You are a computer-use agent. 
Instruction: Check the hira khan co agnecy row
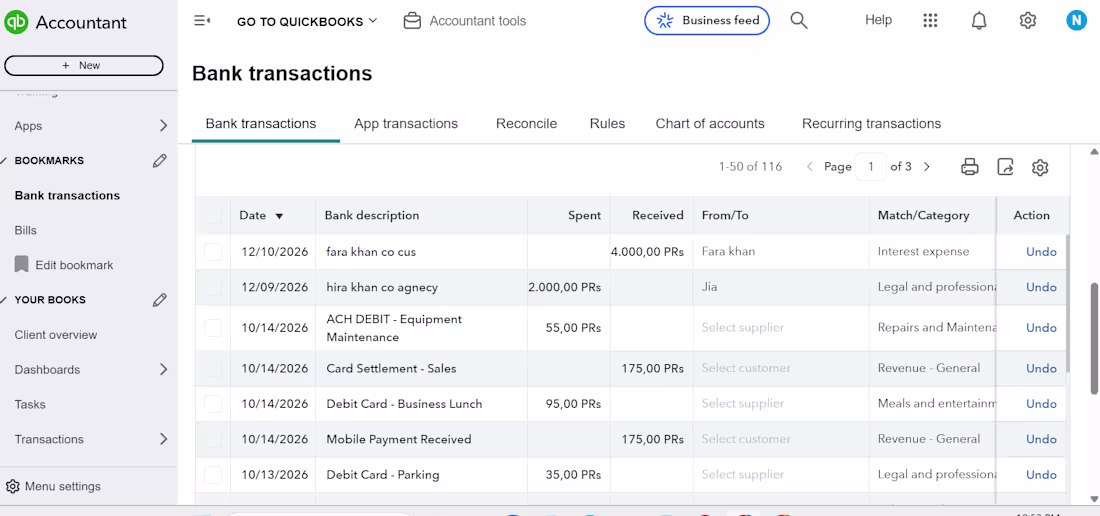tap(213, 287)
